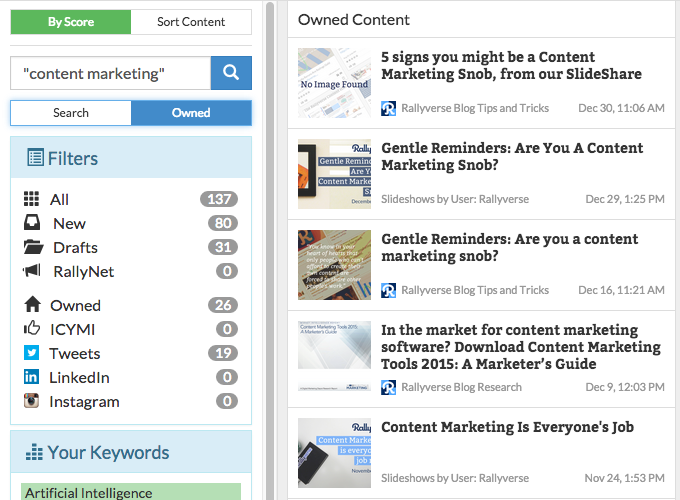Image resolution: width=680 pixels, height=500 pixels.
Task: Filter by LinkedIn label
Action: click(x=79, y=377)
